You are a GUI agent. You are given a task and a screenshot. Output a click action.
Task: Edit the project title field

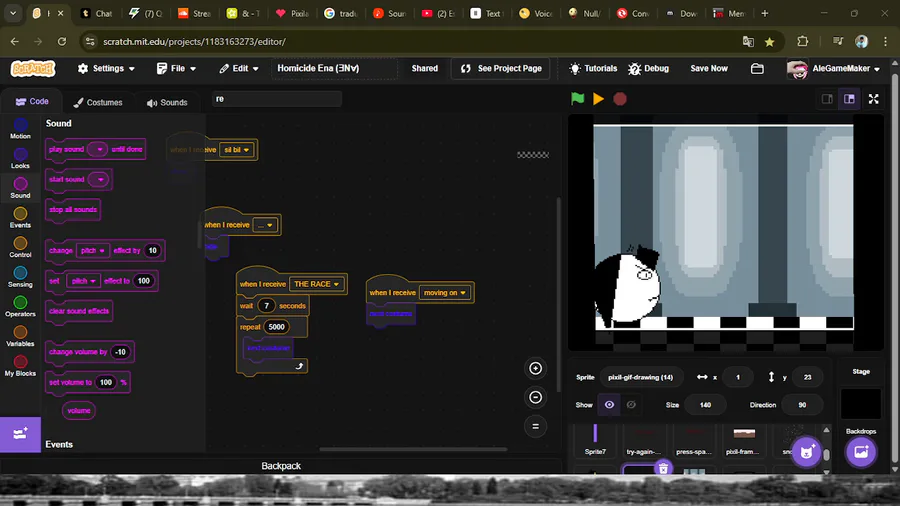coord(335,68)
